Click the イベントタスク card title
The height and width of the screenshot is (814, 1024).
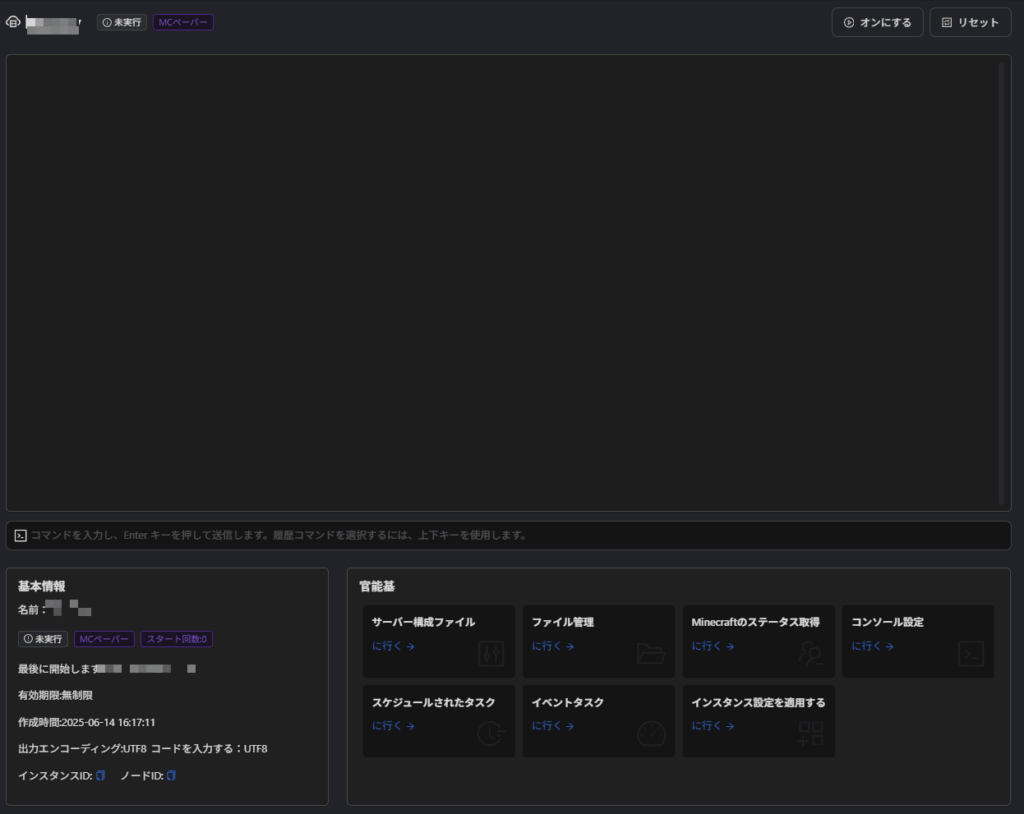click(568, 702)
